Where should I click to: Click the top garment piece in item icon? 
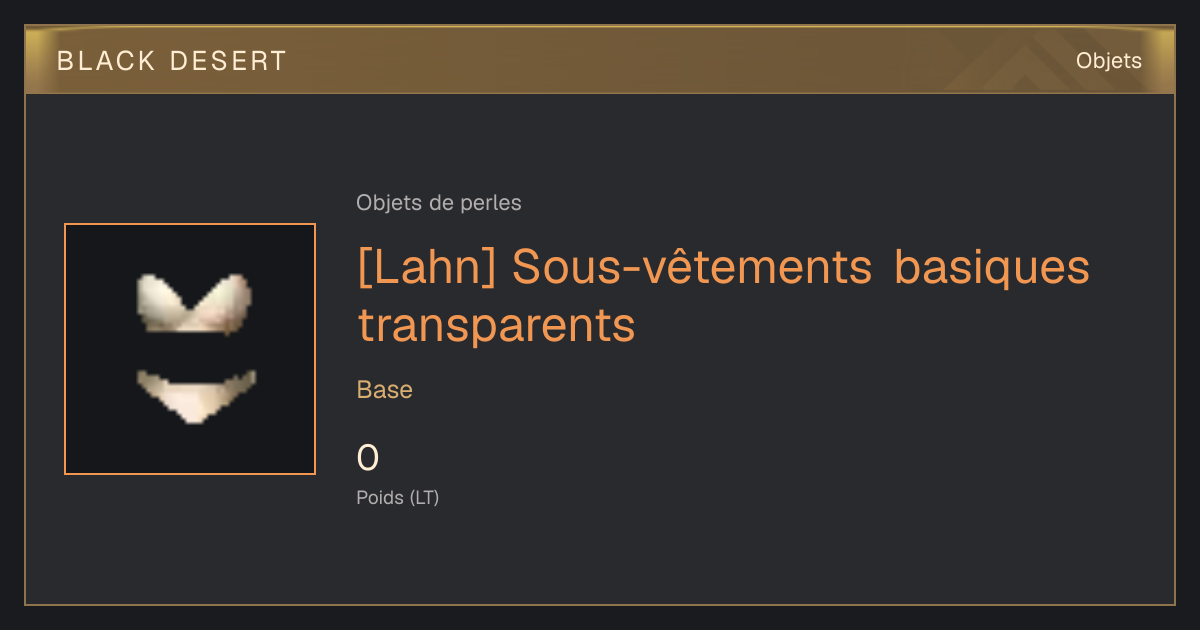click(194, 303)
